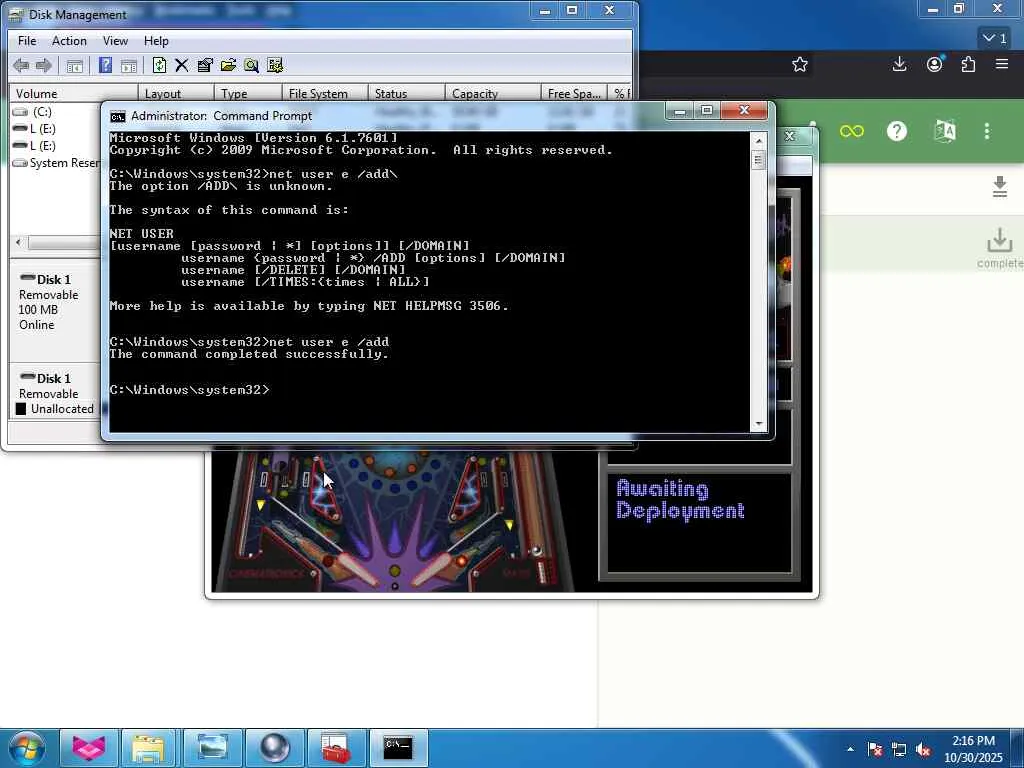Viewport: 1024px width, 768px height.
Task: Click the Command Prompt taskbar button
Action: pyautogui.click(x=398, y=748)
